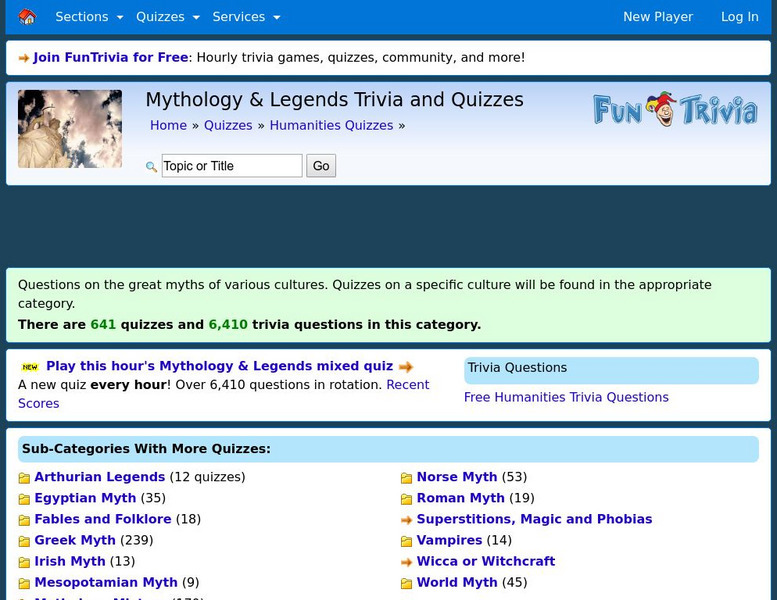Click the folder icon beside World Myth
Viewport: 777px width, 600px height.
[406, 584]
